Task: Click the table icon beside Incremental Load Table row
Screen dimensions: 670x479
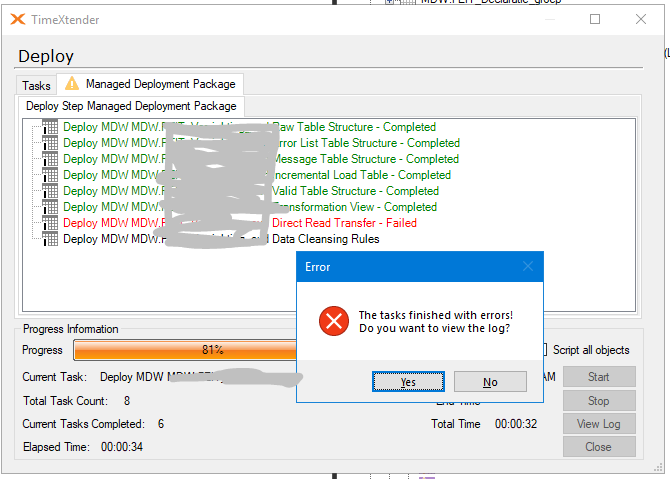Action: pyautogui.click(x=50, y=175)
